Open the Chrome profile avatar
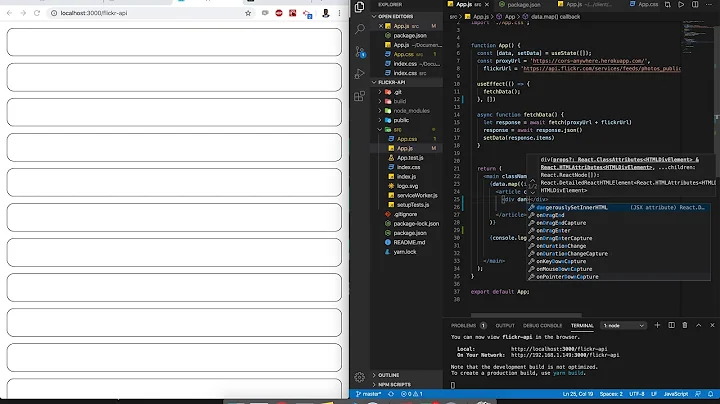 click(326, 13)
